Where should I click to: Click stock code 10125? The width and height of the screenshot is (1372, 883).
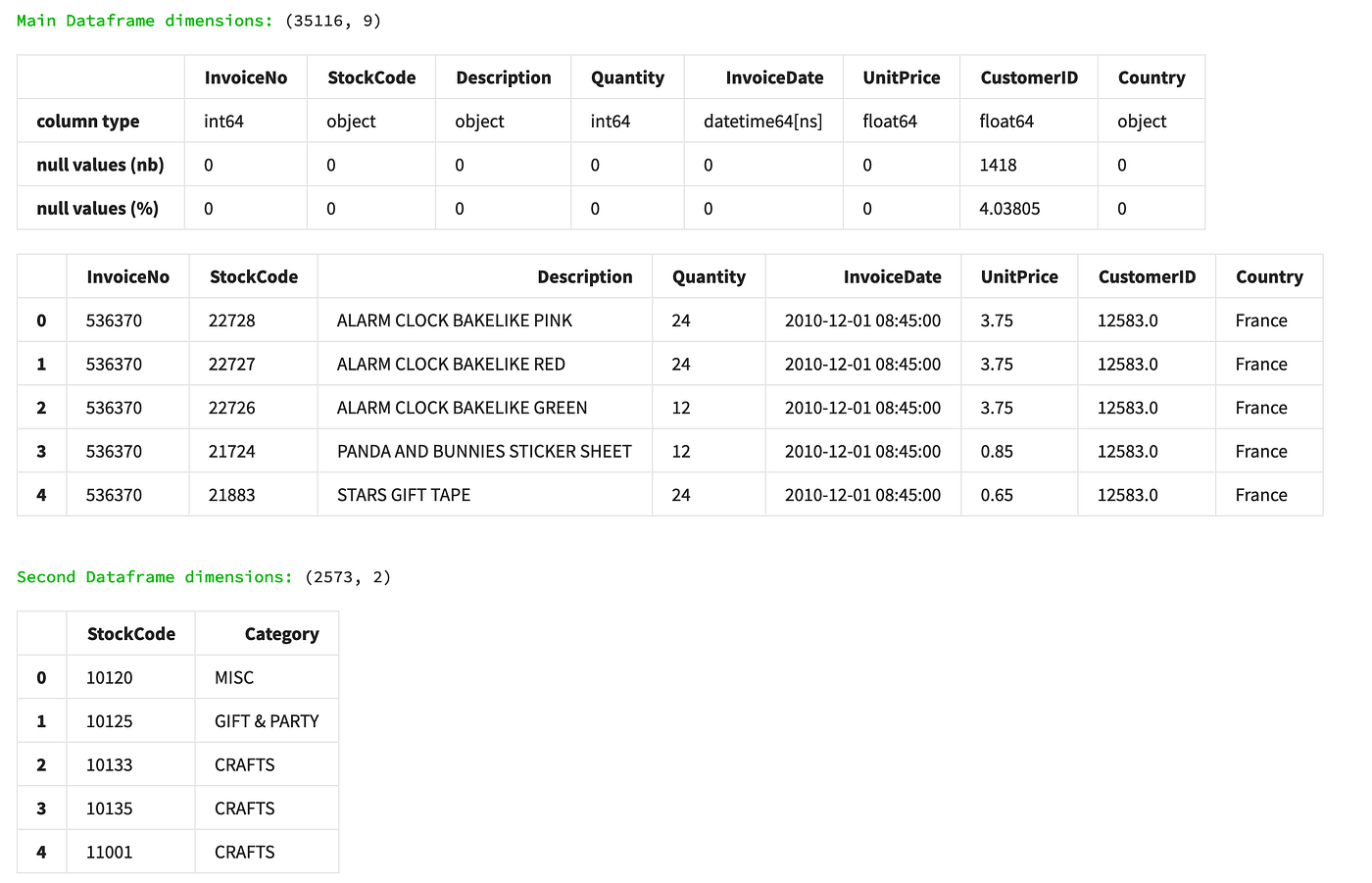coord(110,721)
